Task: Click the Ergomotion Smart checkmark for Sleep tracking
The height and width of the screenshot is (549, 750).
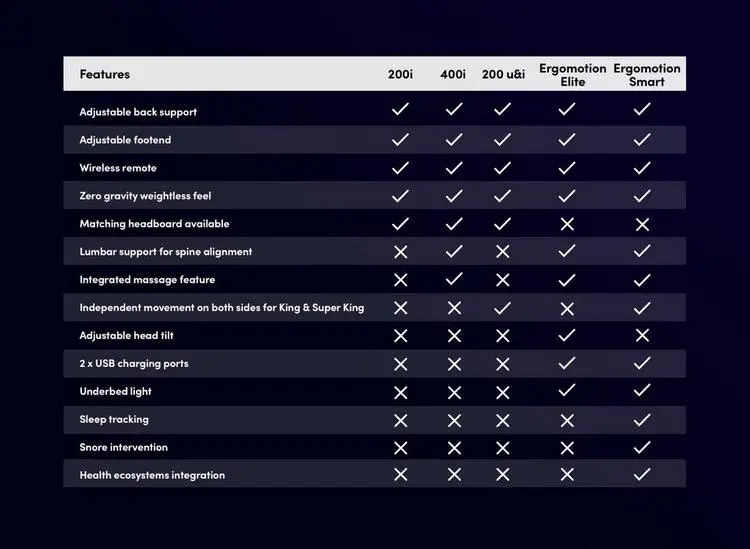Action: [642, 420]
